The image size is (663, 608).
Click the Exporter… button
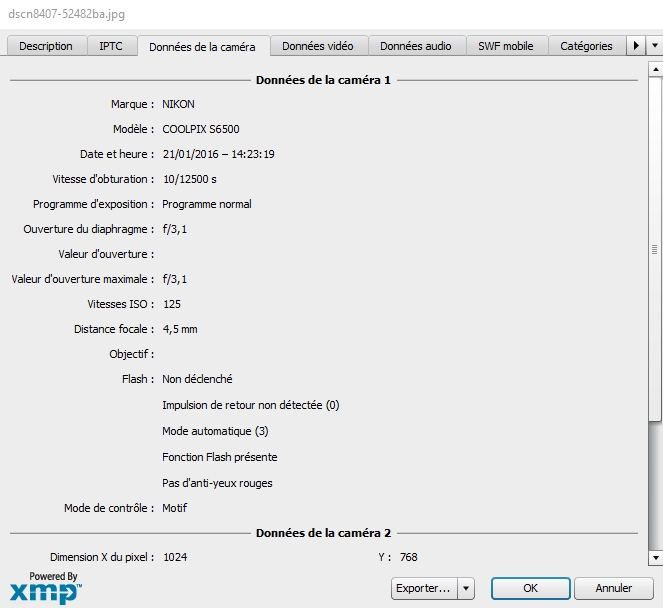[424, 588]
